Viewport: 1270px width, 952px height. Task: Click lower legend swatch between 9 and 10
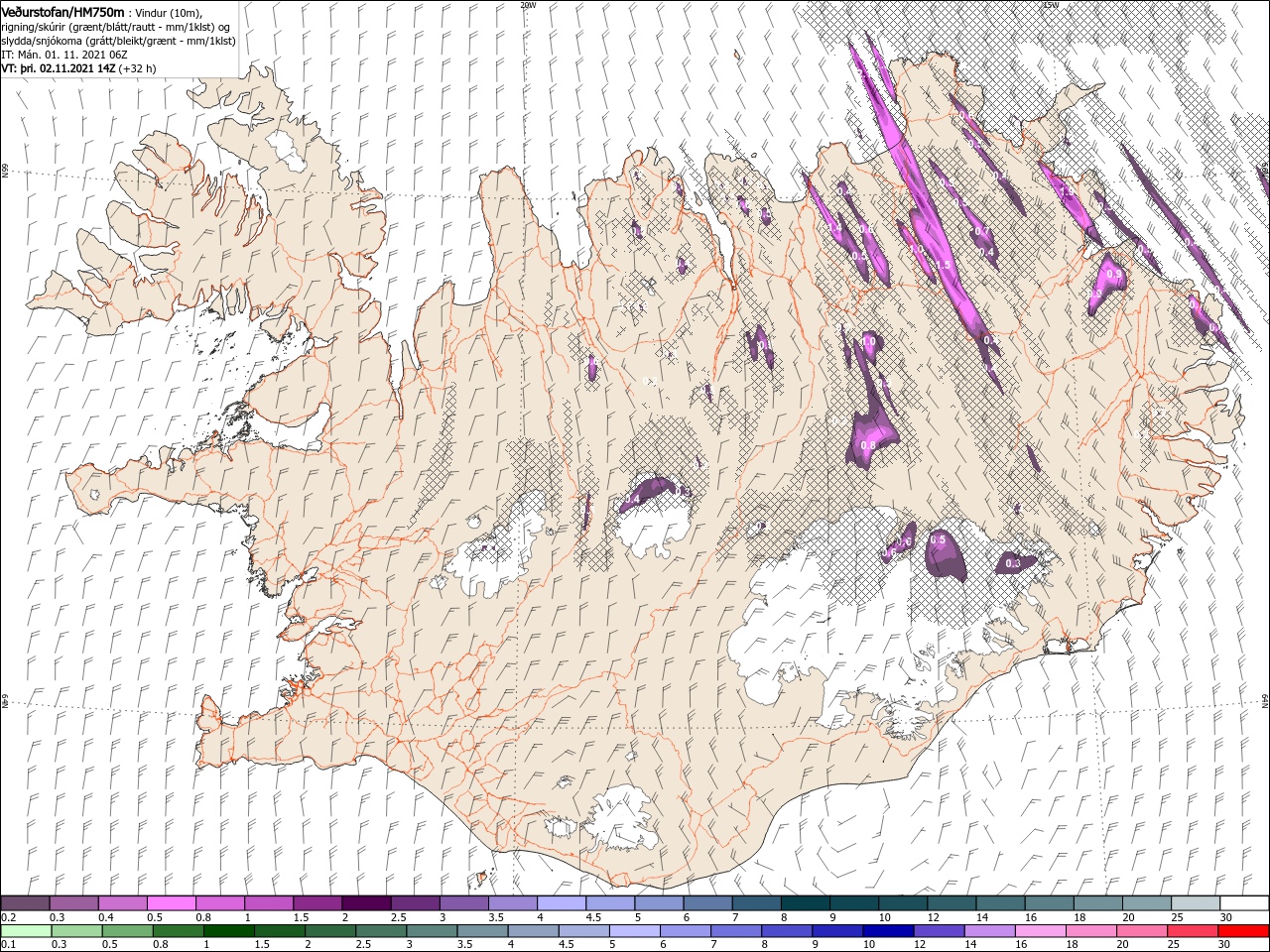click(838, 931)
